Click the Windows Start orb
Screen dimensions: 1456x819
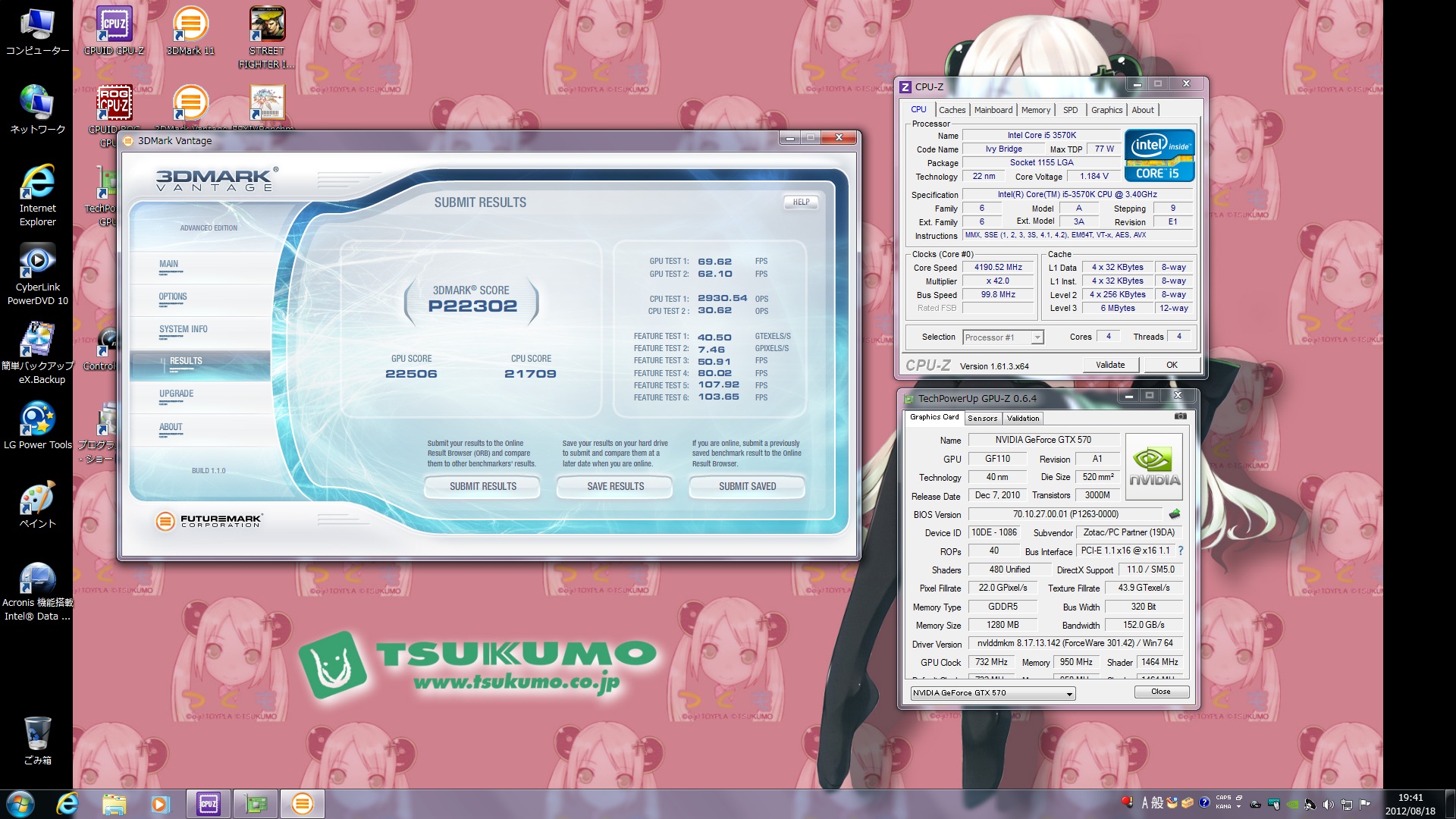pyautogui.click(x=20, y=804)
